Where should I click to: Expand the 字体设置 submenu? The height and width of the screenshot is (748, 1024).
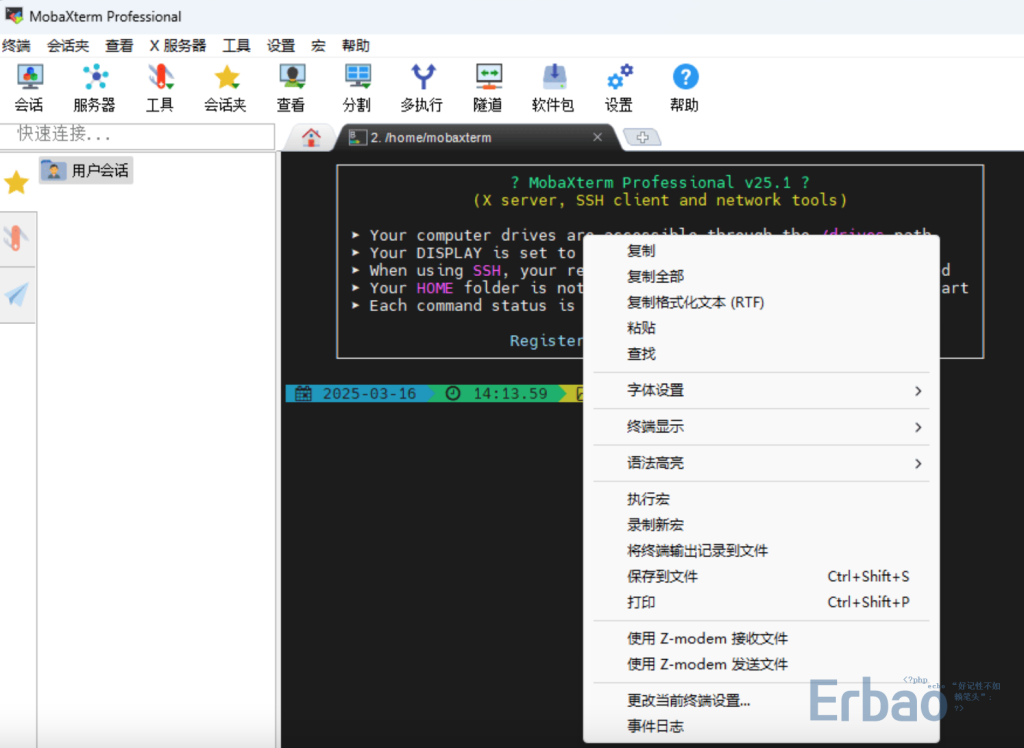pos(761,391)
